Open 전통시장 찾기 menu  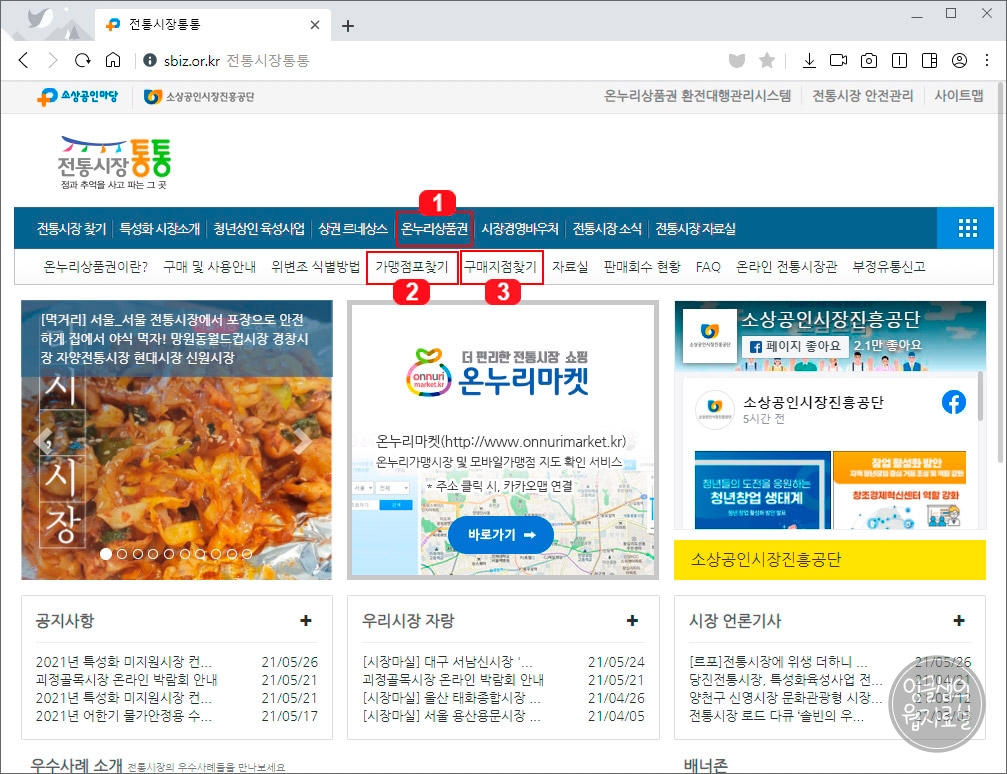[x=71, y=229]
